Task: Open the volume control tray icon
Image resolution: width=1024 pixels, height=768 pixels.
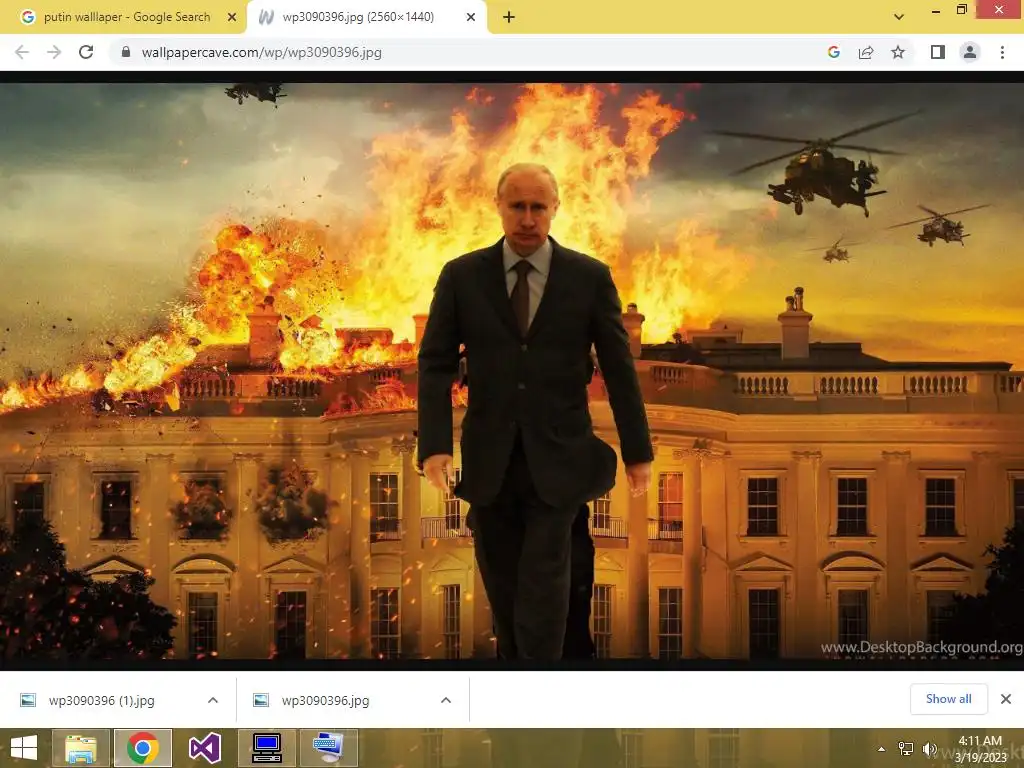Action: click(x=930, y=749)
